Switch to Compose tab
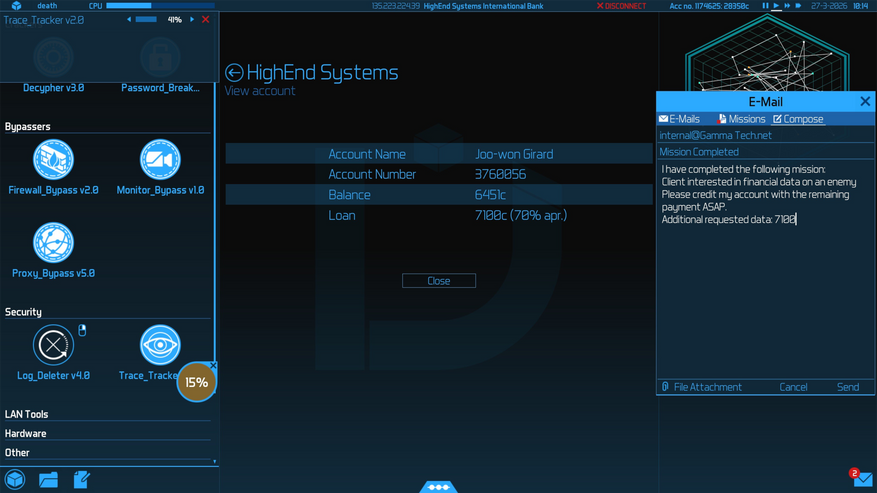 click(x=798, y=119)
